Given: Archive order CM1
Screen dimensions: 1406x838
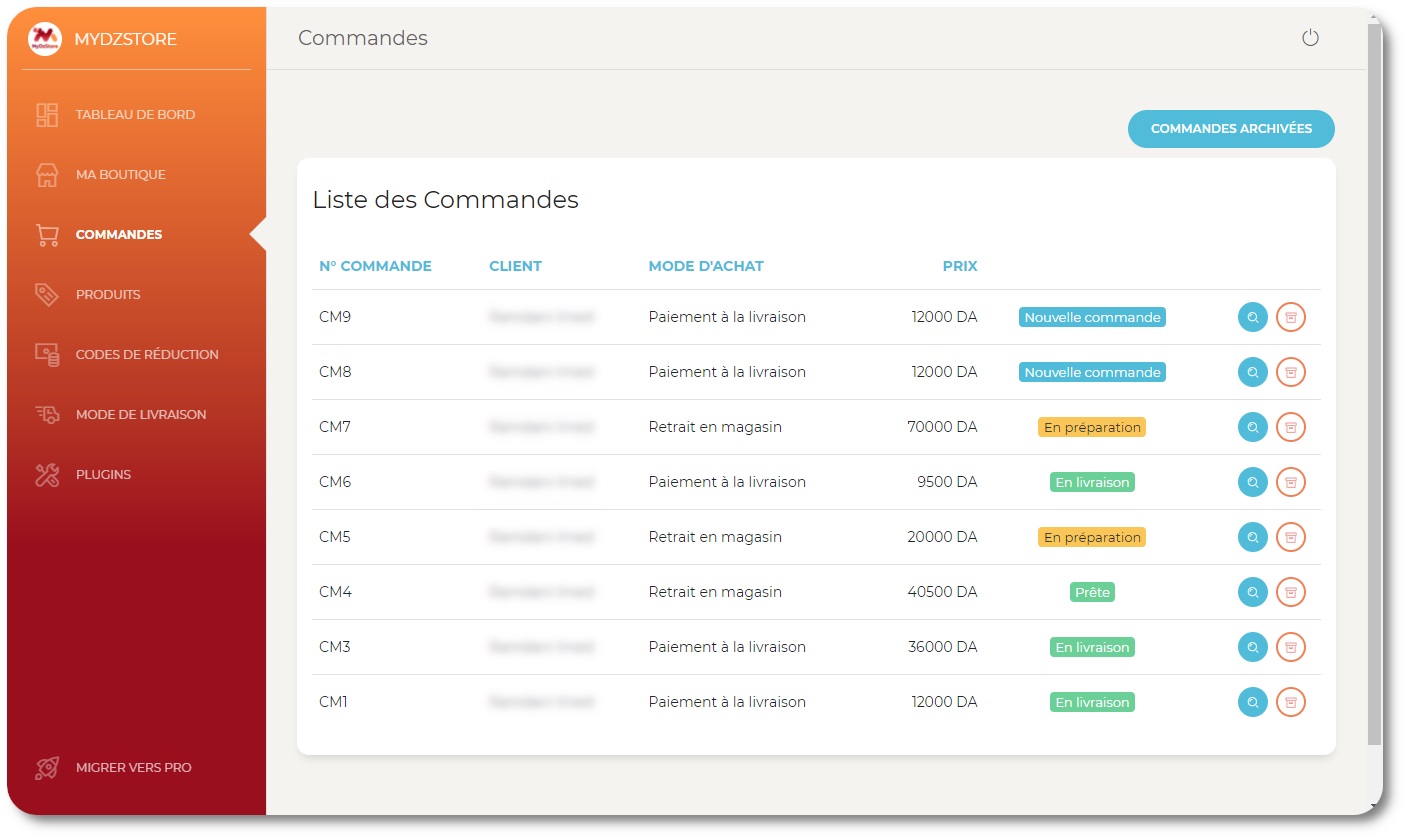Looking at the screenshot, I should (1291, 702).
